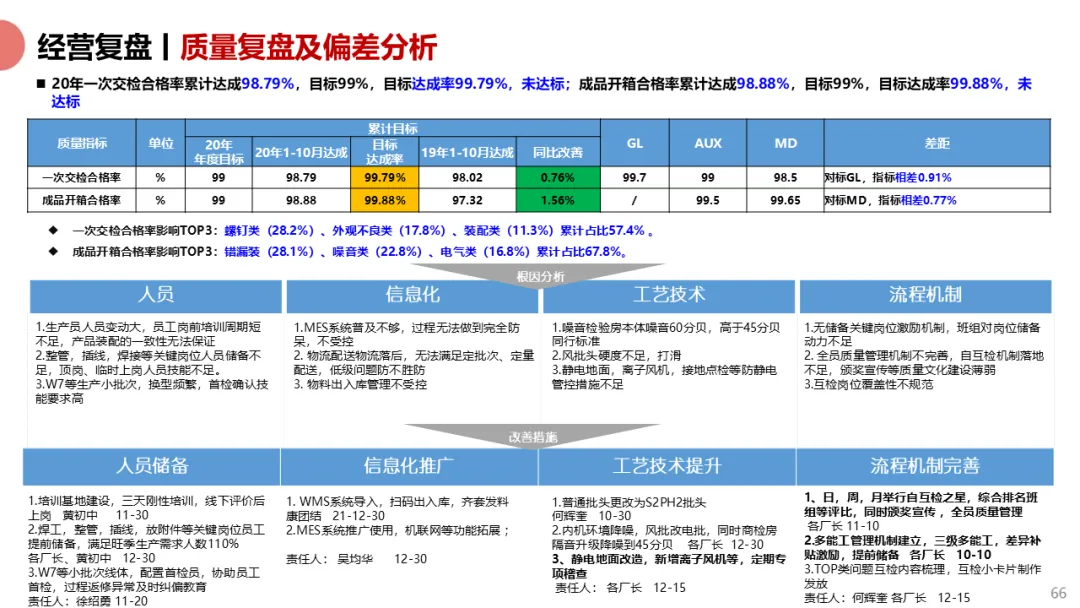The image size is (1080, 608).
Task: Select the cell value '97.32'
Action: click(x=467, y=200)
